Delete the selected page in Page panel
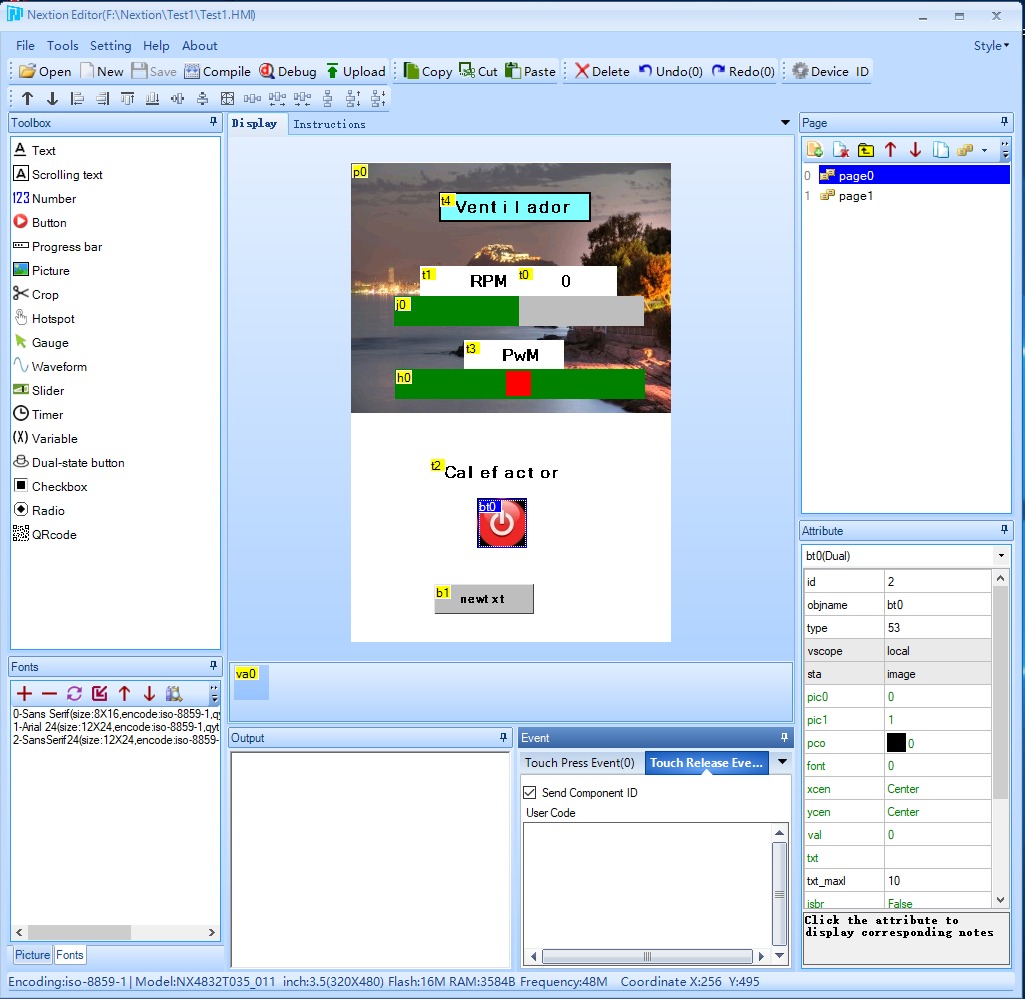The image size is (1025, 999). [841, 150]
